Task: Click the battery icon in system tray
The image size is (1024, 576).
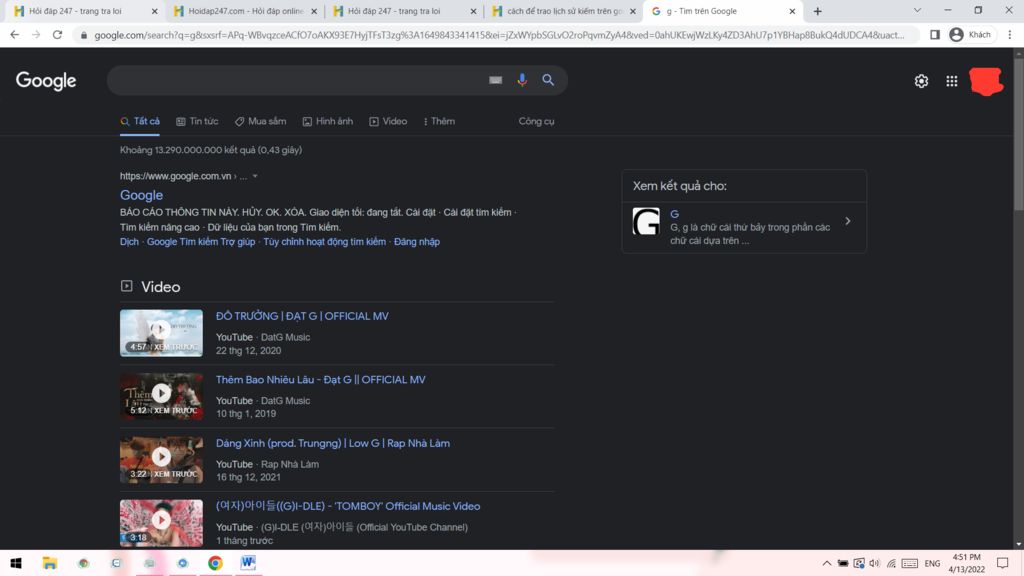Action: 843,563
